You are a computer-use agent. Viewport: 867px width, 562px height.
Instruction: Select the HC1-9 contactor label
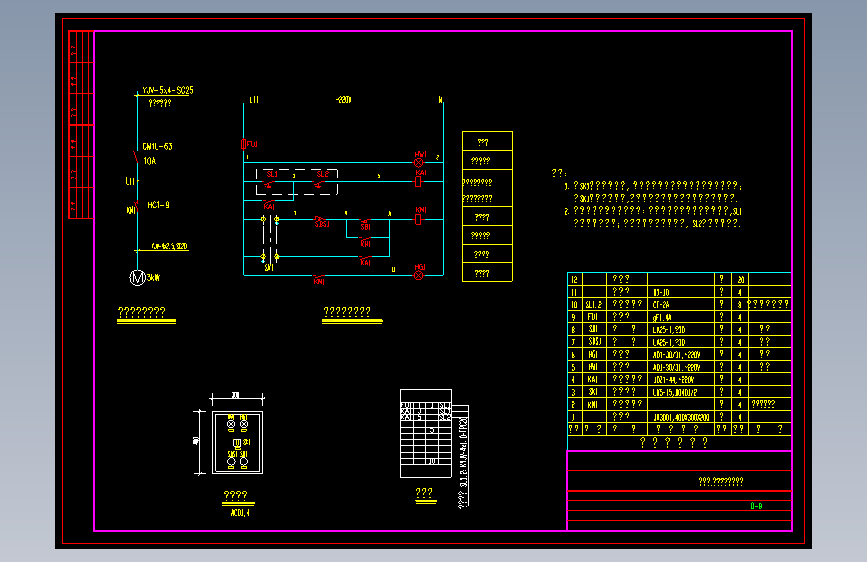158,205
